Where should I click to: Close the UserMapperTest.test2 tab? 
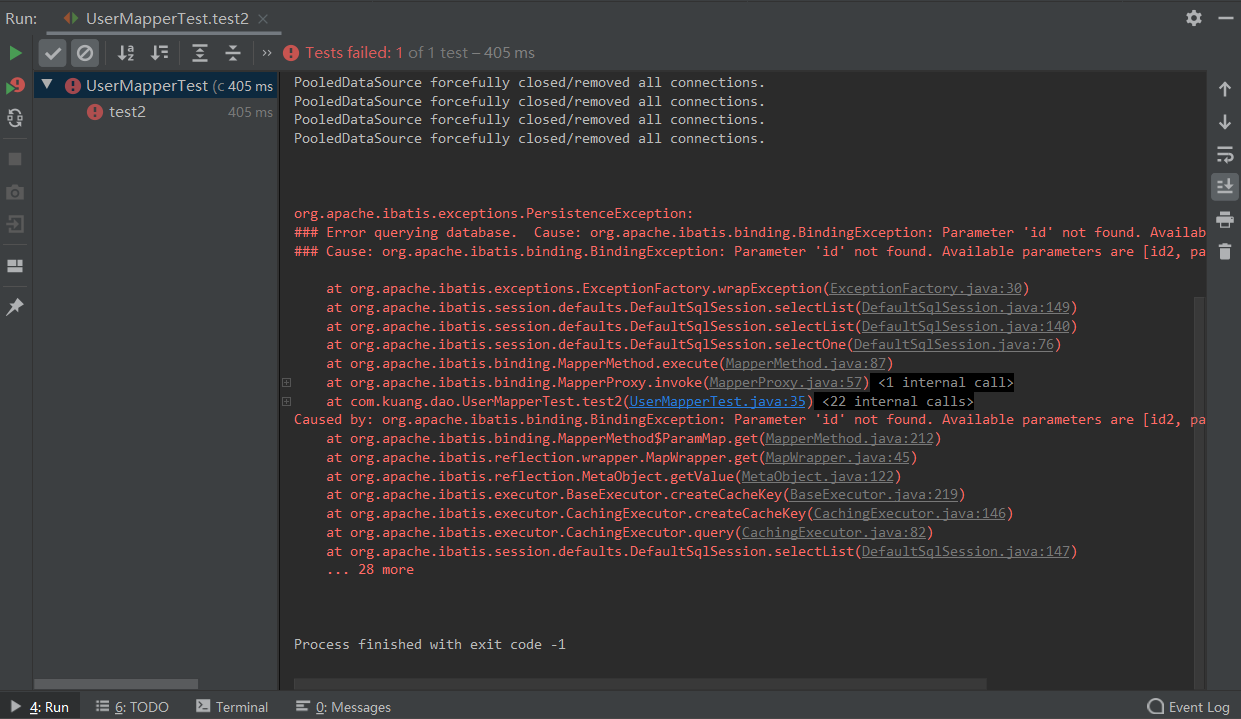pyautogui.click(x=262, y=19)
